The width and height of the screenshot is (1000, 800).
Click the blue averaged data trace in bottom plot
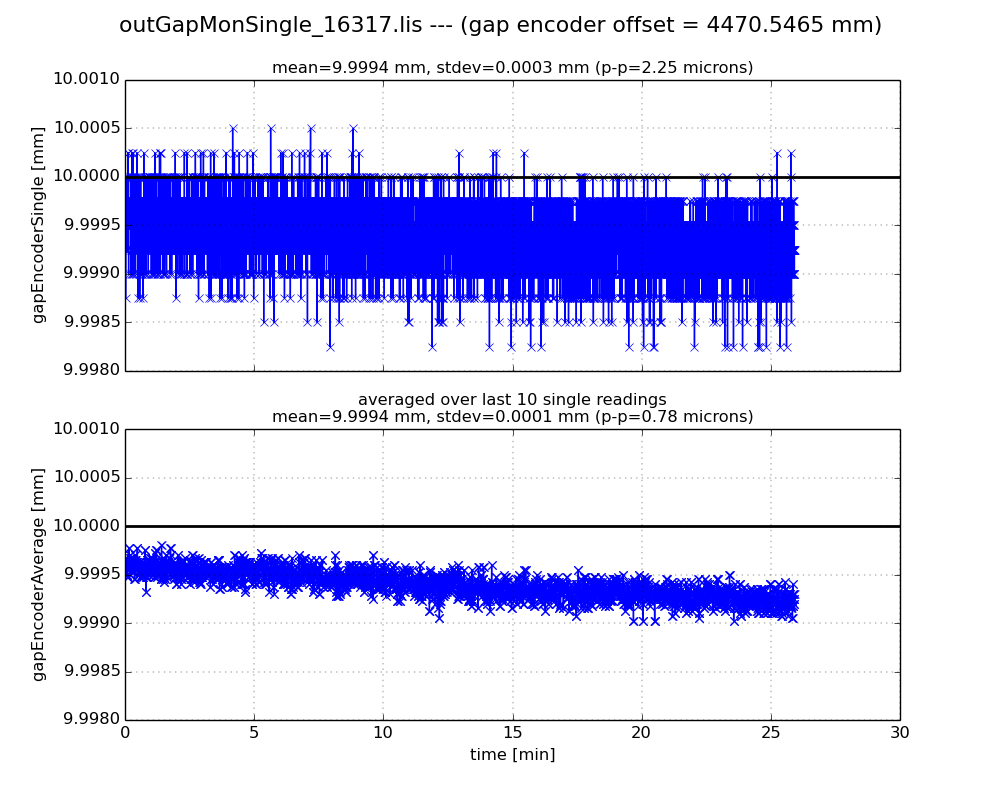[x=450, y=583]
